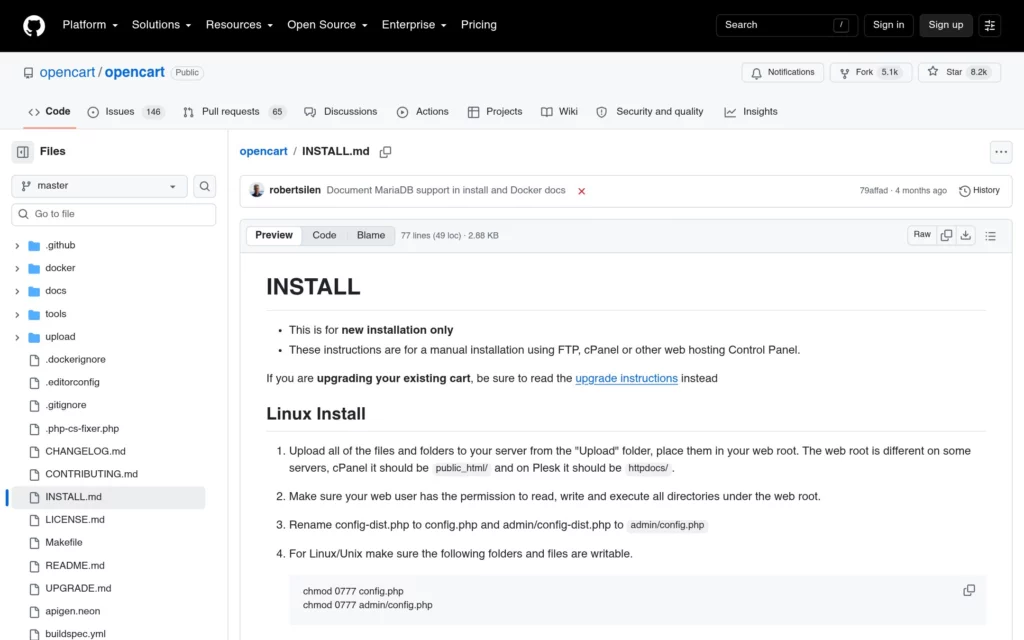Open the GitHub logo homepage
Viewport: 1024px width, 640px height.
click(x=34, y=25)
